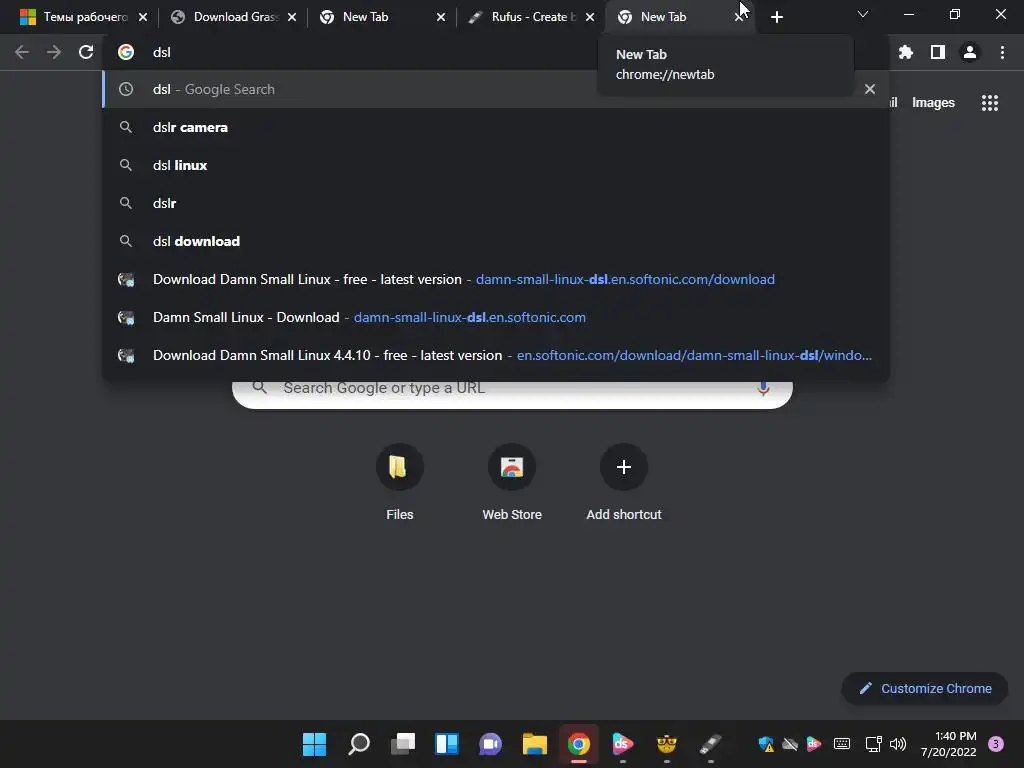Screen dimensions: 1024x768
Task: Open Customize Chrome button
Action: click(x=925, y=688)
